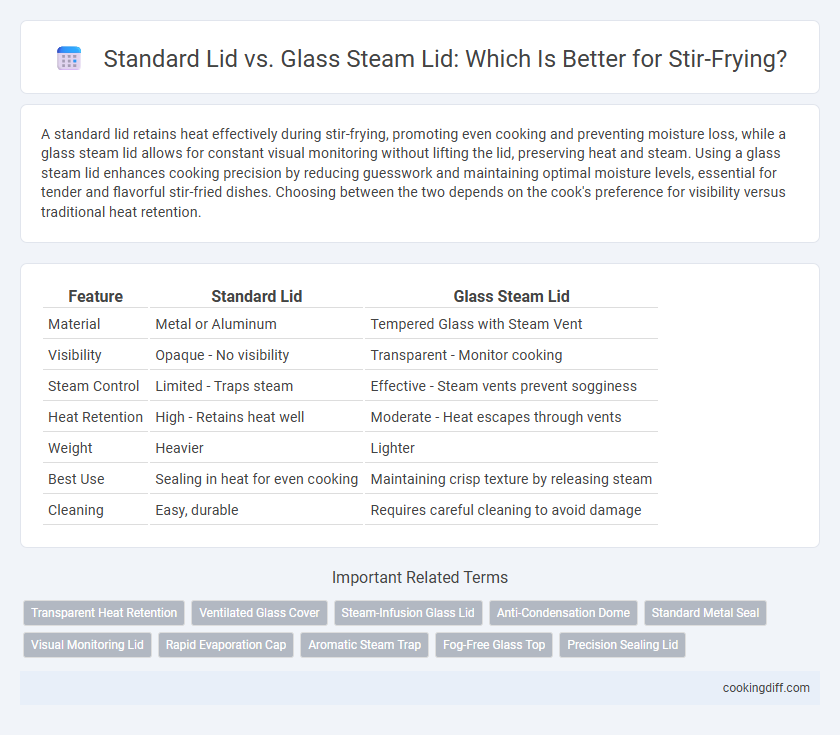840x735 pixels.
Task: Choose the Anti-Condensation Dome tag
Action: 563,613
